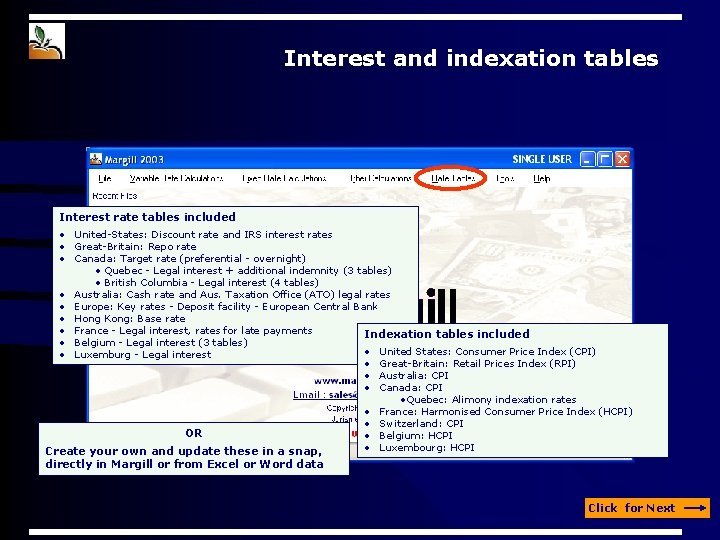
Task: Click 'France: Harmonised Consumer Price Index (HCPI)'
Action: [x=506, y=411]
